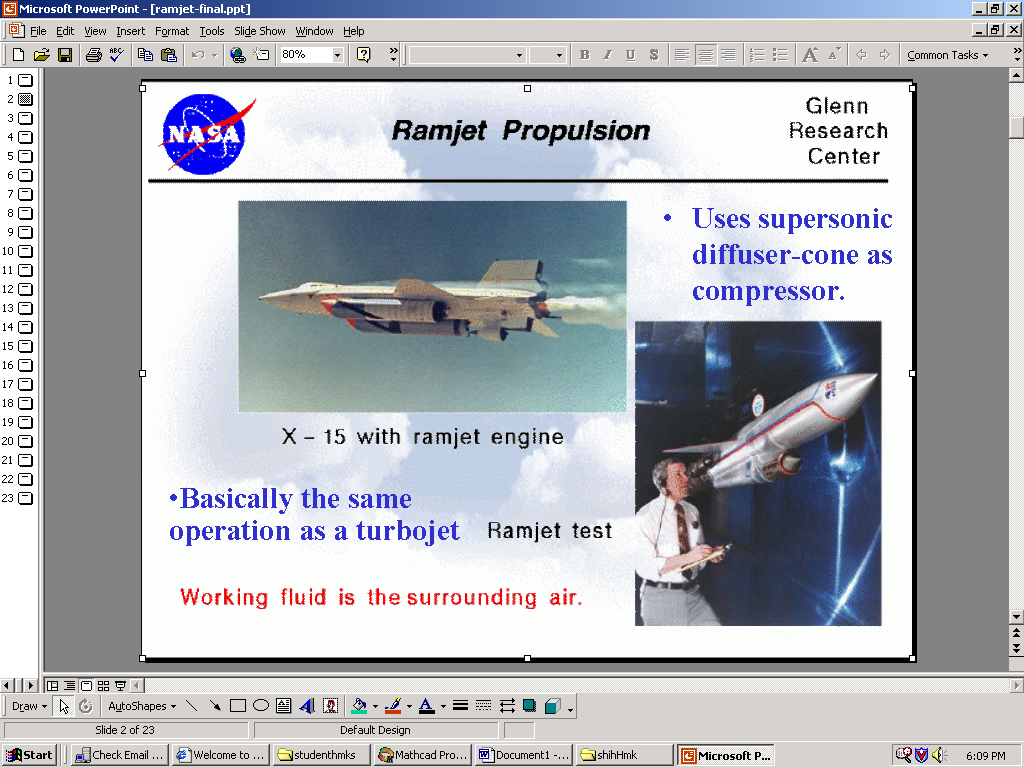Select the Rectangle drawing tool
The width and height of the screenshot is (1024, 768).
(x=238, y=706)
